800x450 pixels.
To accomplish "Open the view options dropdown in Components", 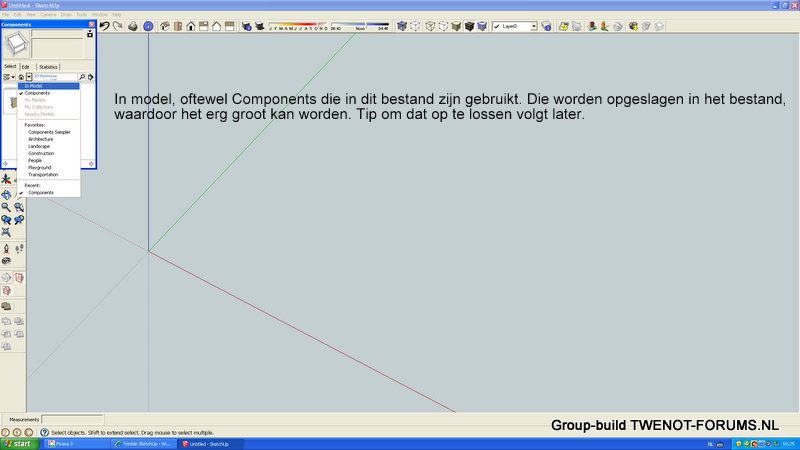I will point(9,77).
